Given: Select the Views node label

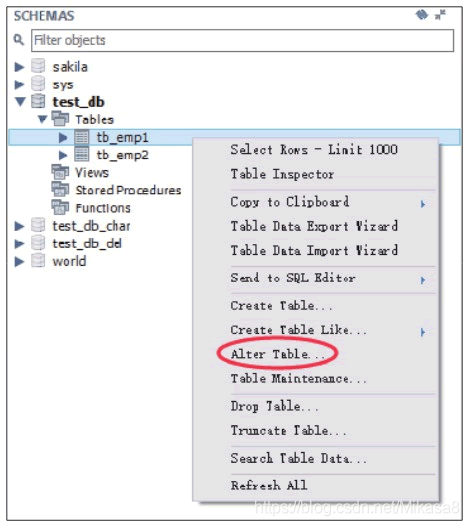Looking at the screenshot, I should point(92,173).
